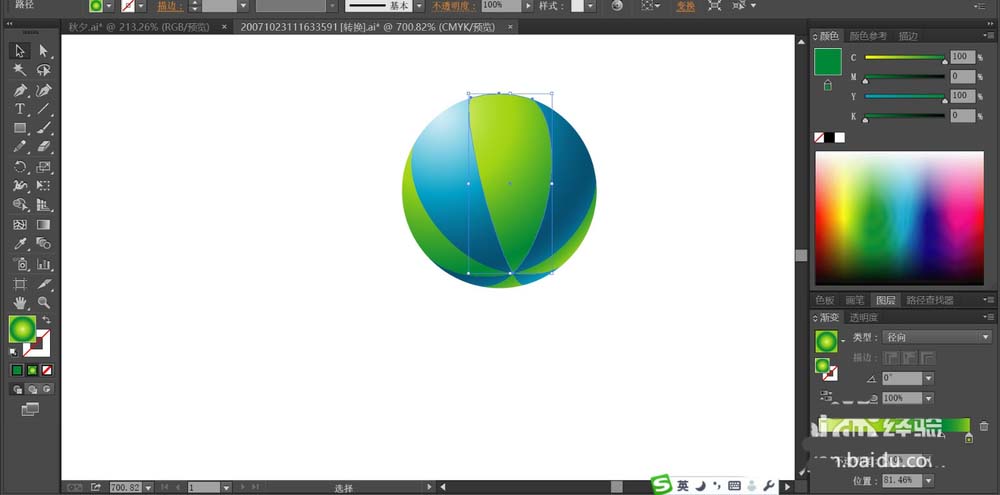1000x495 pixels.
Task: Select the Magic Wand tool
Action: 20,70
